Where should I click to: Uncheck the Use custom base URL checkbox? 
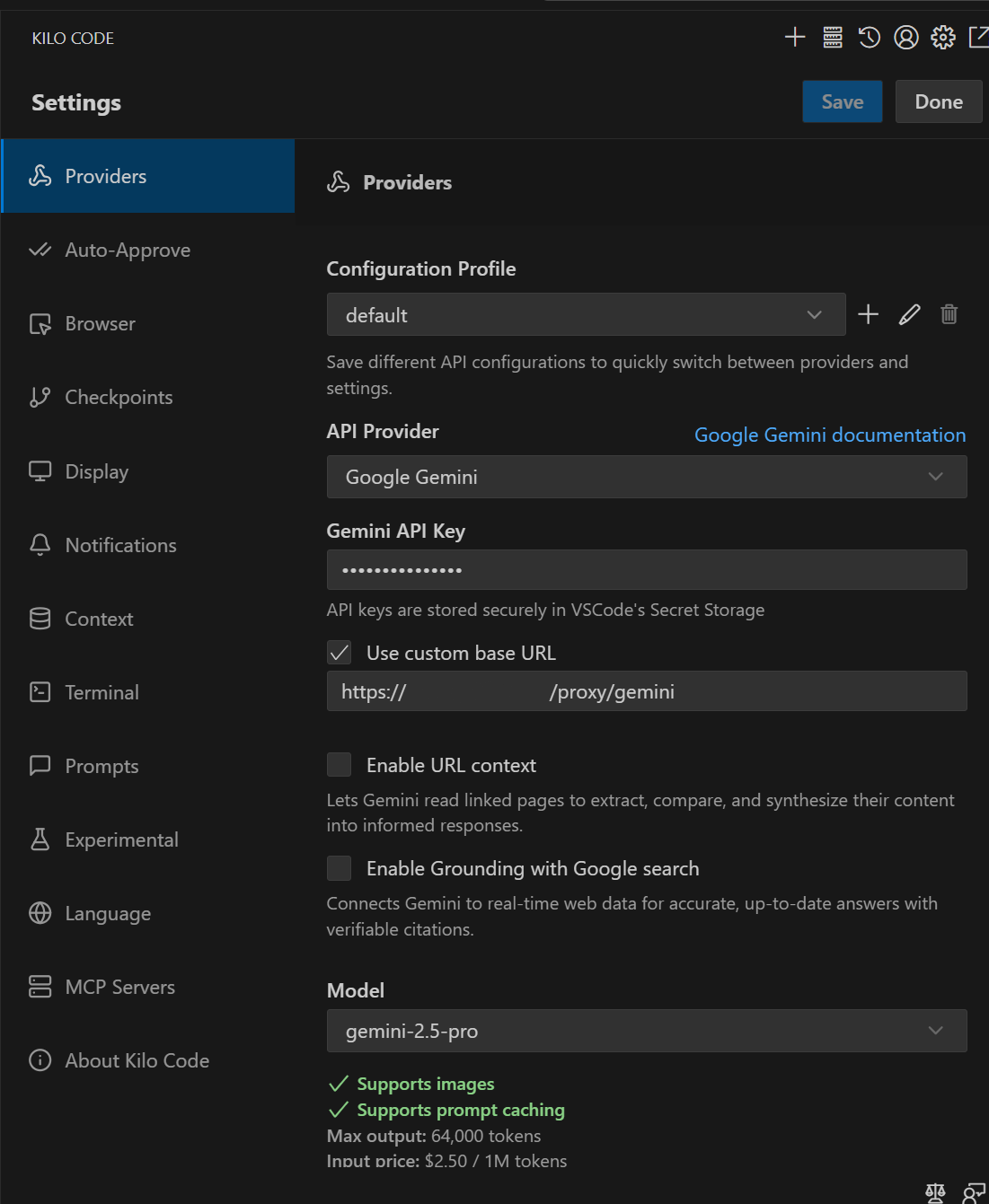(340, 653)
